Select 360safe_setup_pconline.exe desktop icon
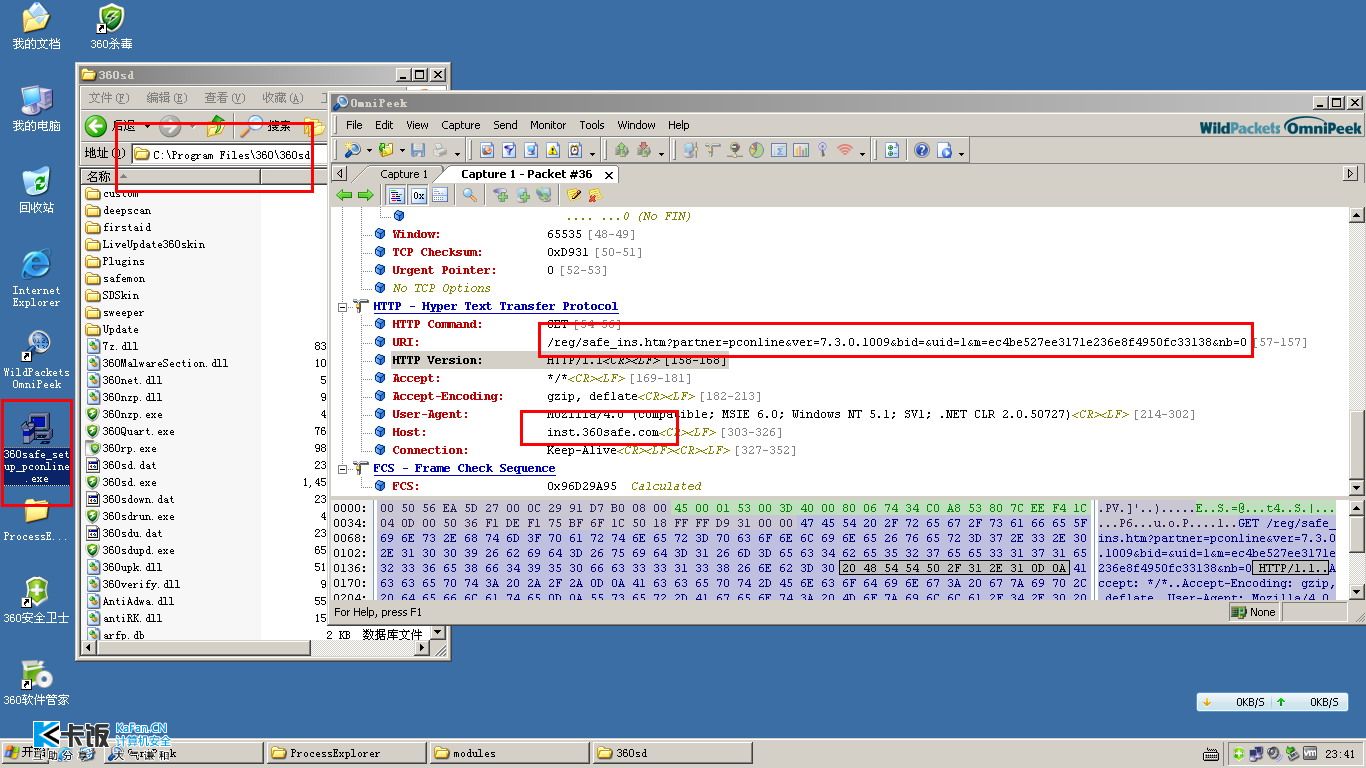 pyautogui.click(x=36, y=448)
